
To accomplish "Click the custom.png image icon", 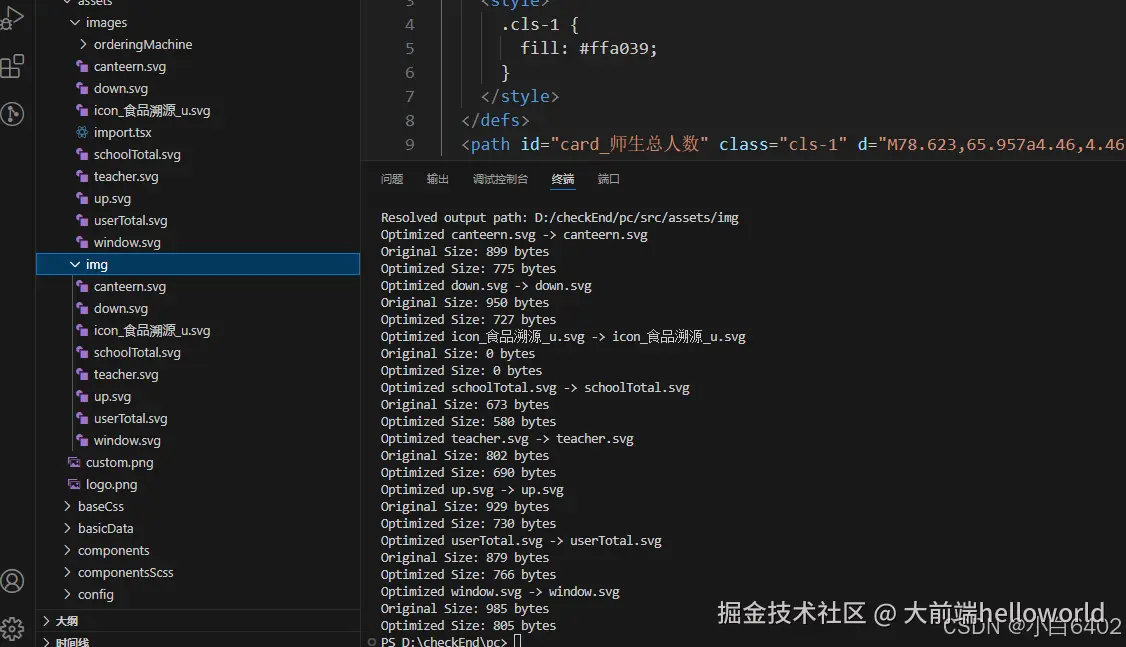I will tap(74, 462).
